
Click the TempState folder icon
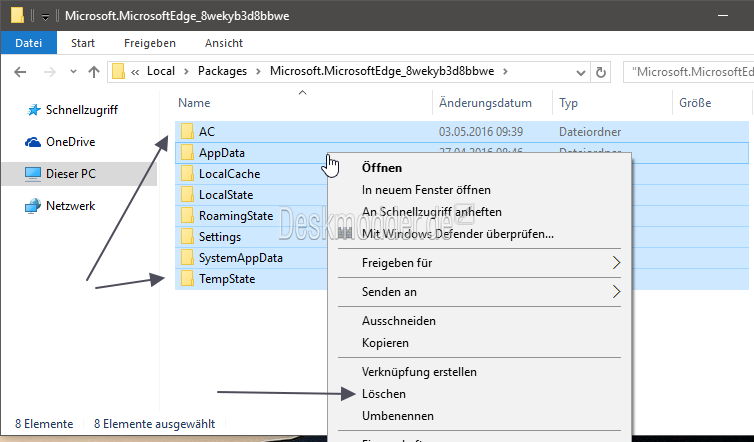(187, 278)
